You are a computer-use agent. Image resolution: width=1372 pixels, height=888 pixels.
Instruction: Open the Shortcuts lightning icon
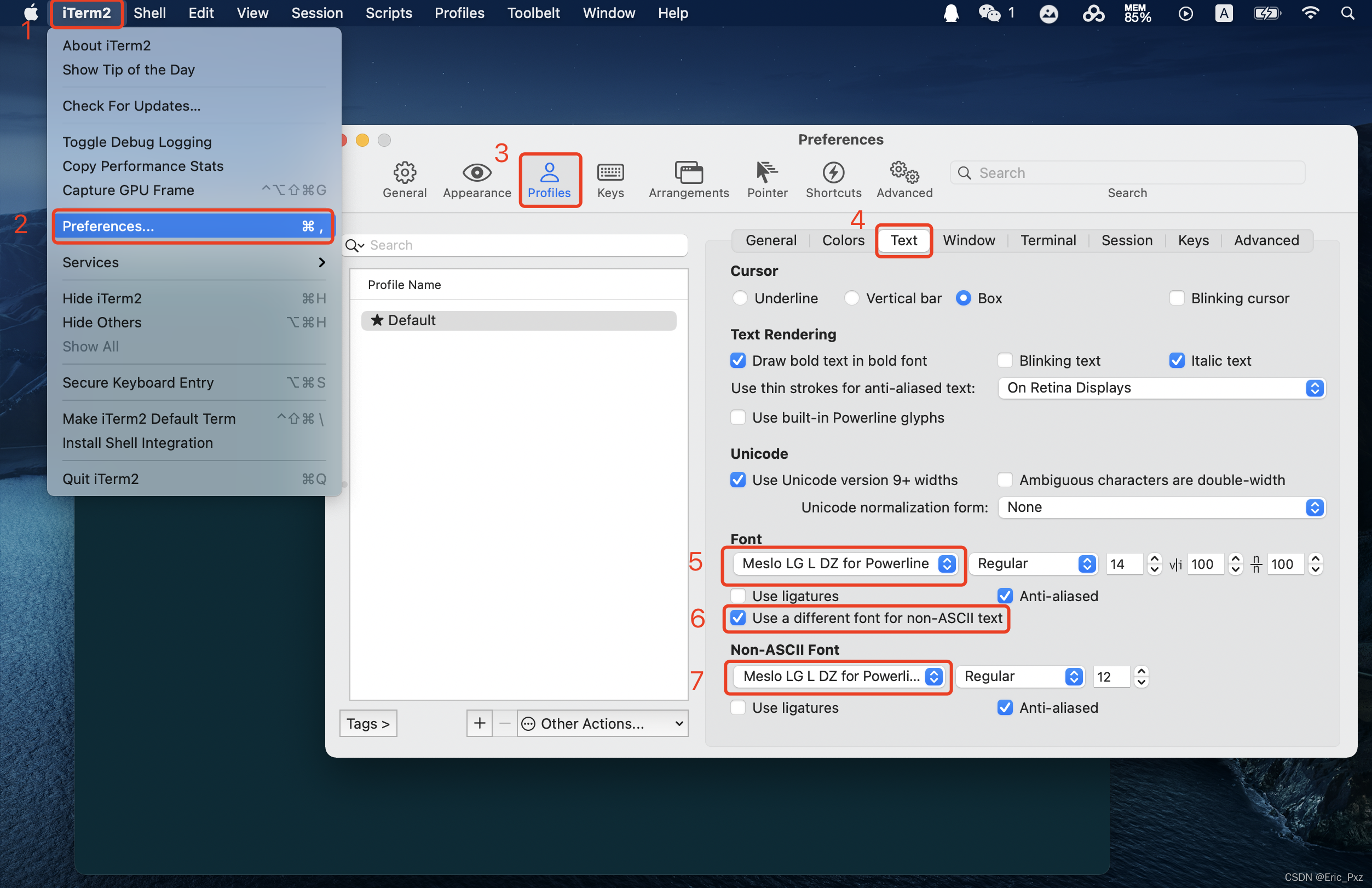[833, 180]
